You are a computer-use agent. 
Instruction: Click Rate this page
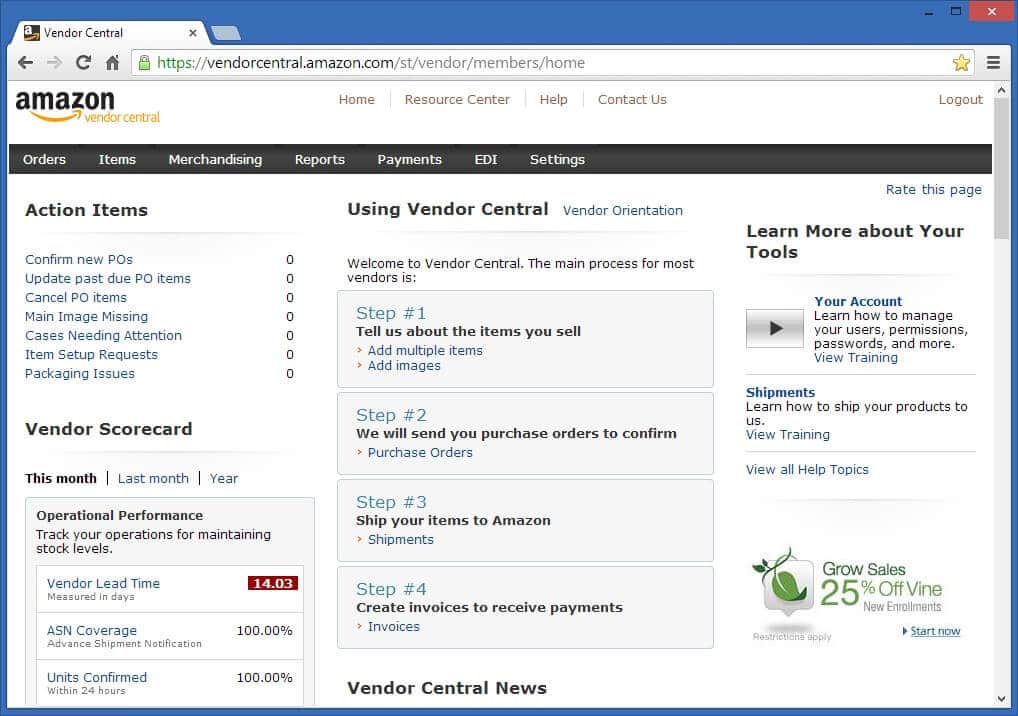tap(934, 190)
